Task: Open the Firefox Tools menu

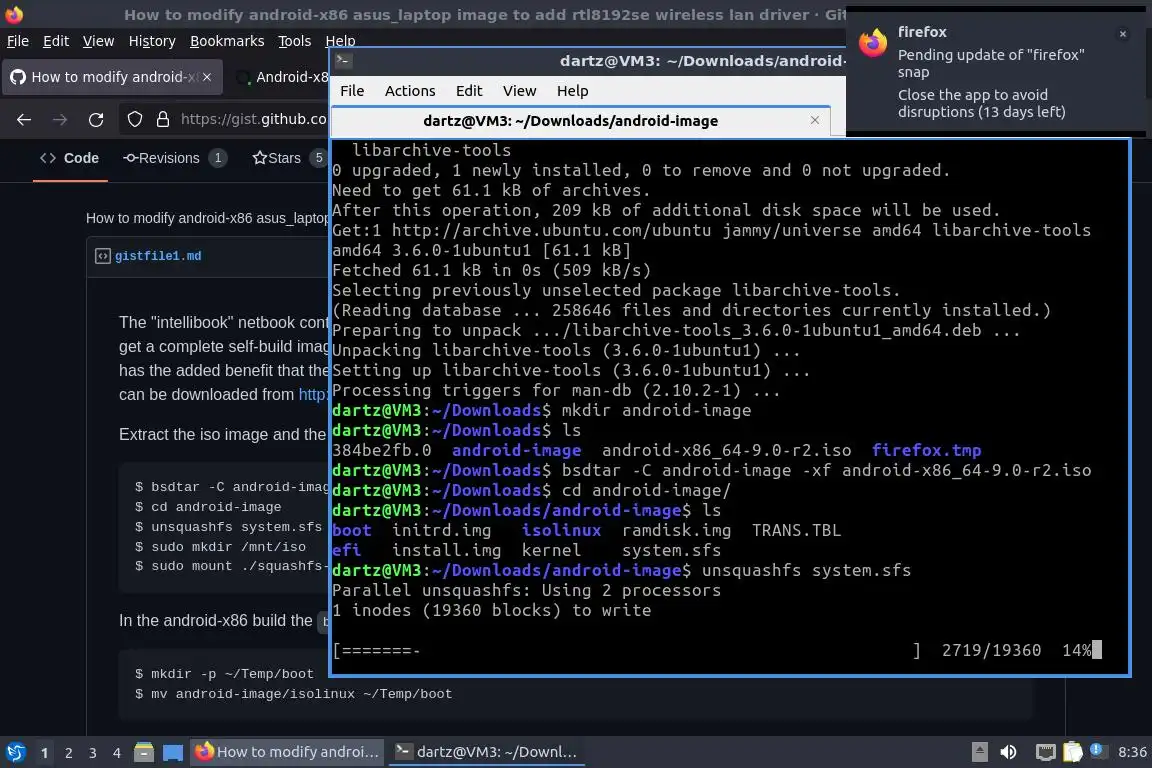Action: pos(295,41)
